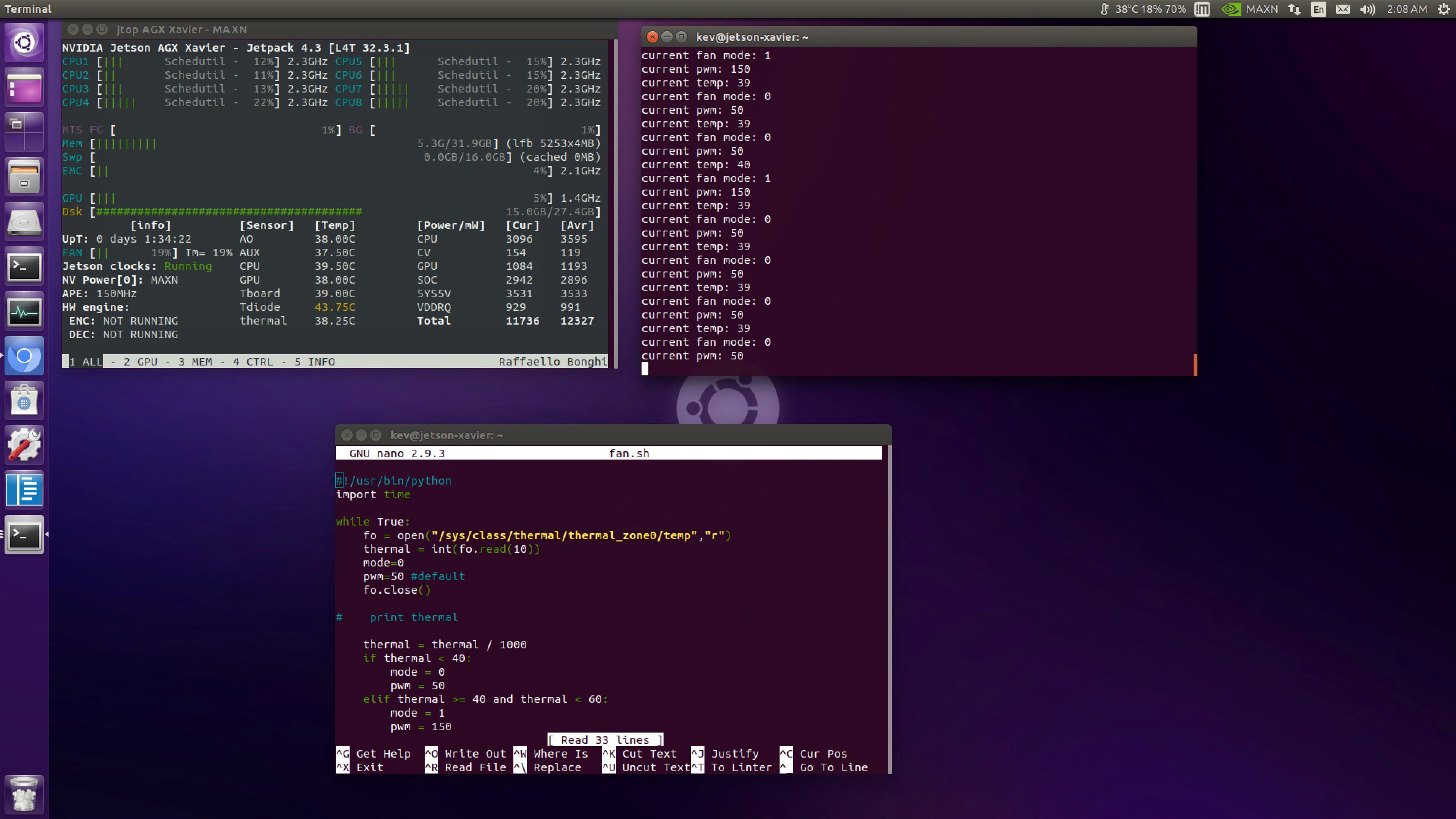Viewport: 1456px width, 819px height.
Task: Click the En keyboard layout indicator
Action: pyautogui.click(x=1319, y=9)
